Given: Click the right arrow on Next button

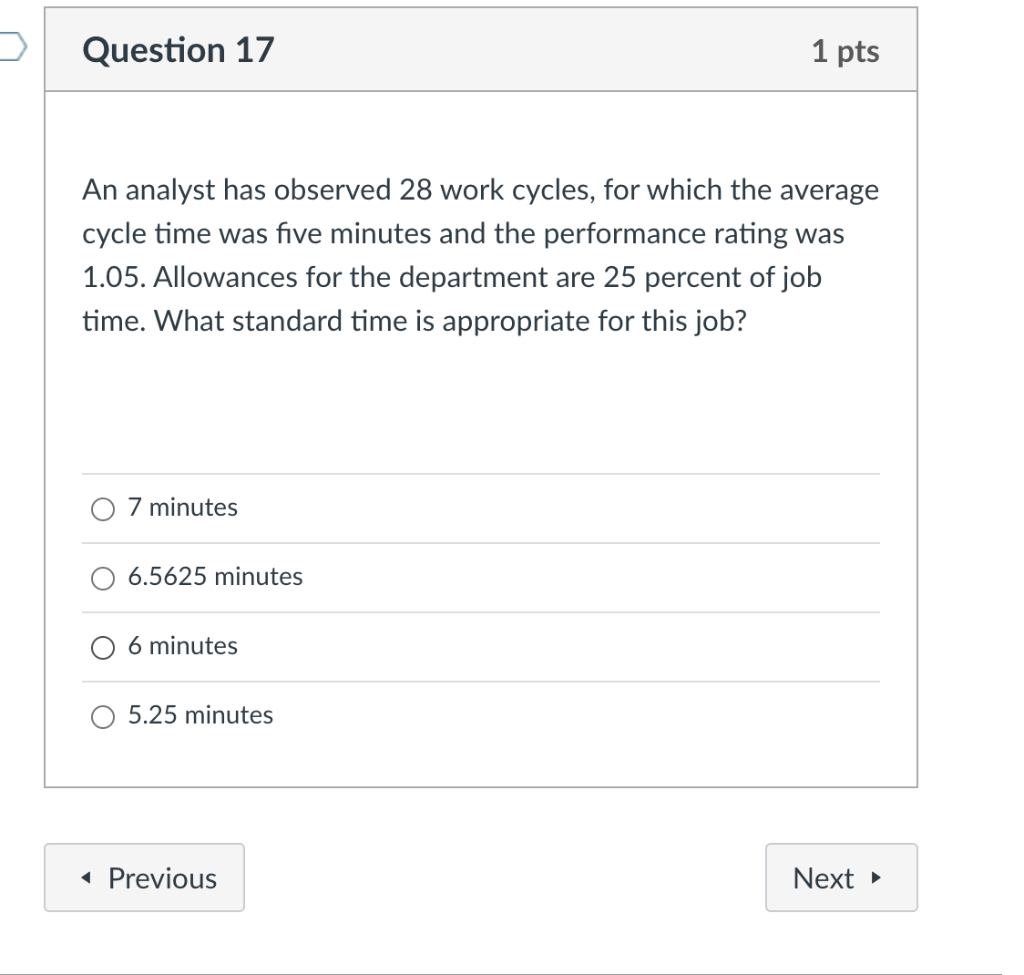Looking at the screenshot, I should [877, 879].
